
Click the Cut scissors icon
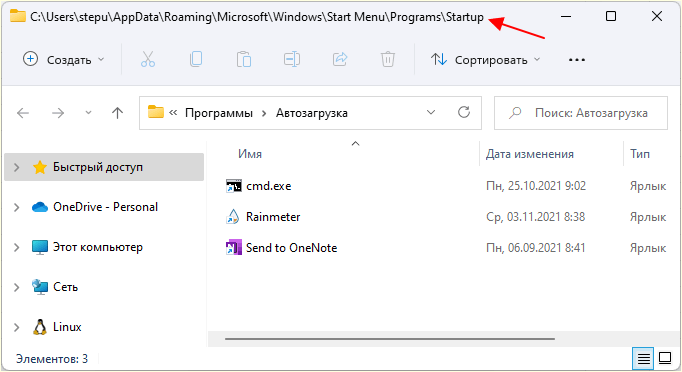click(x=148, y=59)
